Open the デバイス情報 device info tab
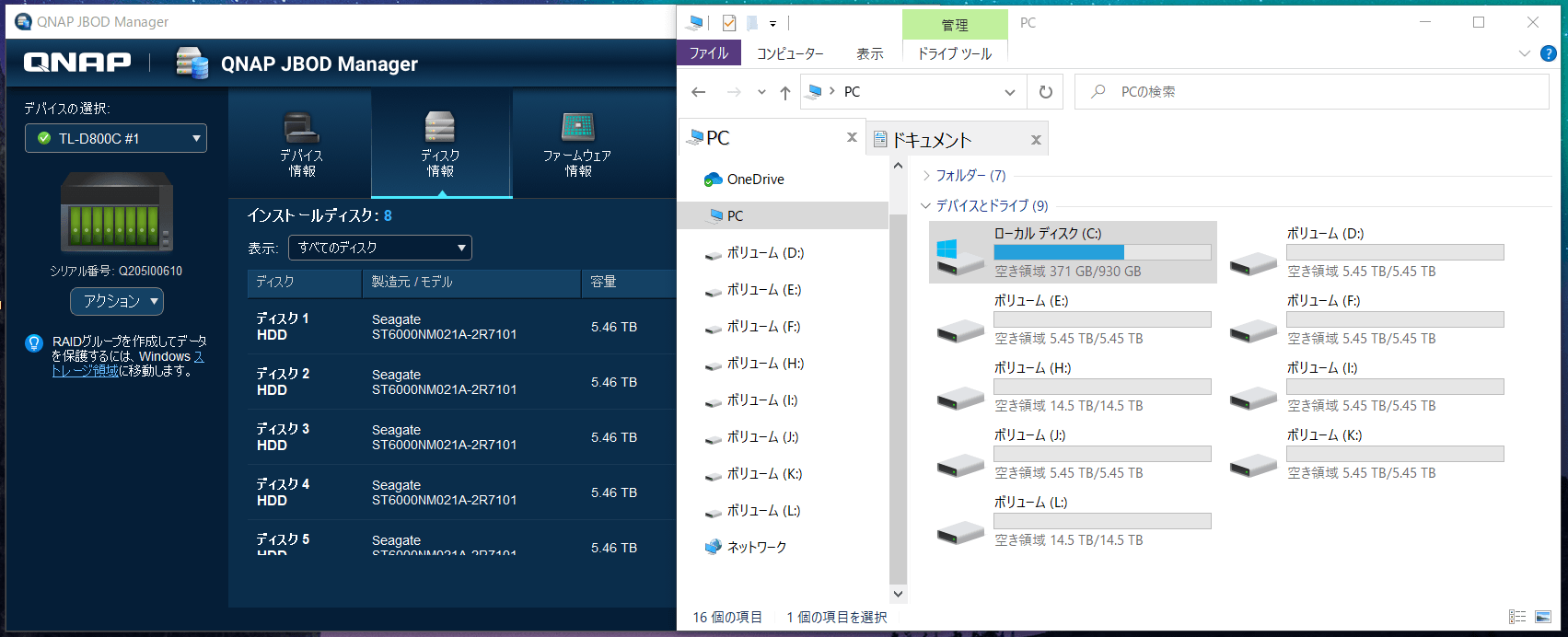This screenshot has height=637, width=1568. [x=301, y=145]
